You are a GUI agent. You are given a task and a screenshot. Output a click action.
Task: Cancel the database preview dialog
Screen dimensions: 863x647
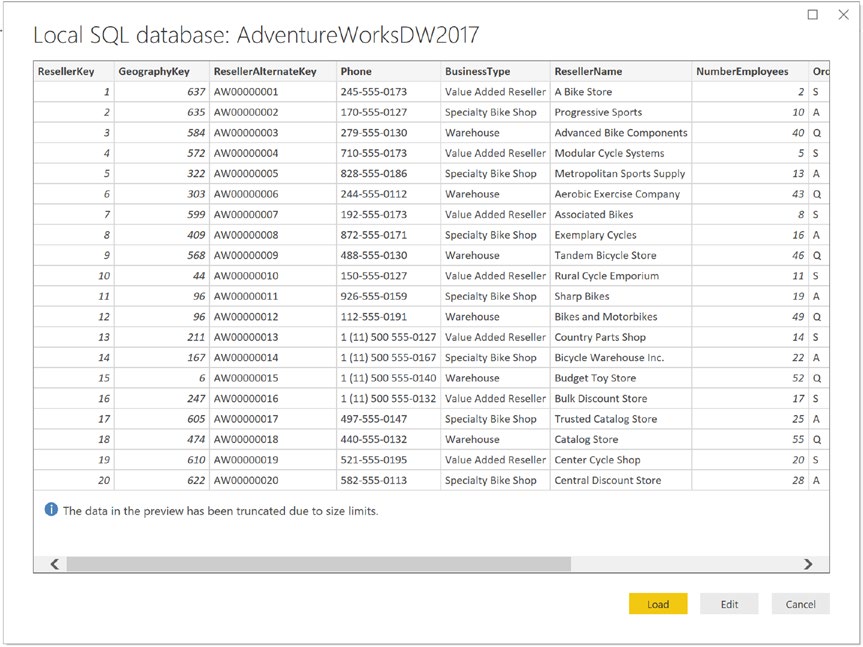point(800,604)
